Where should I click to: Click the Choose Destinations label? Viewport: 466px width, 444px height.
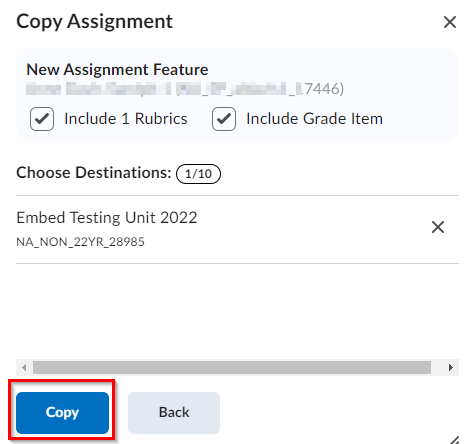(x=94, y=173)
